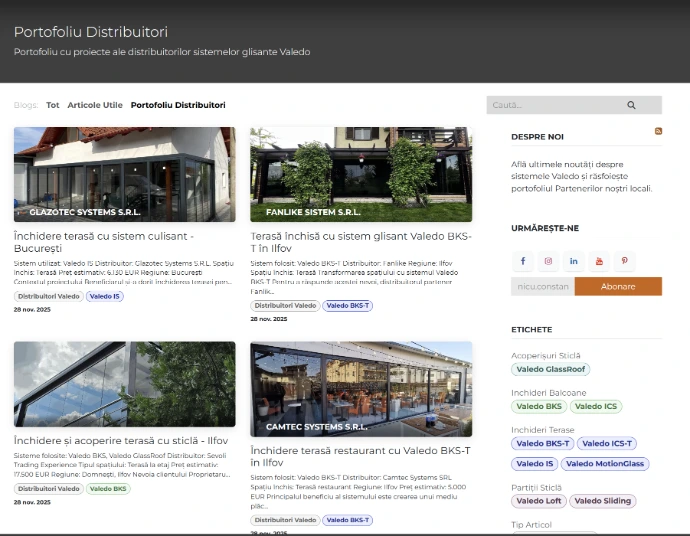Viewport: 690px width, 536px height.
Task: Switch to the Tot blog tab
Action: (53, 105)
